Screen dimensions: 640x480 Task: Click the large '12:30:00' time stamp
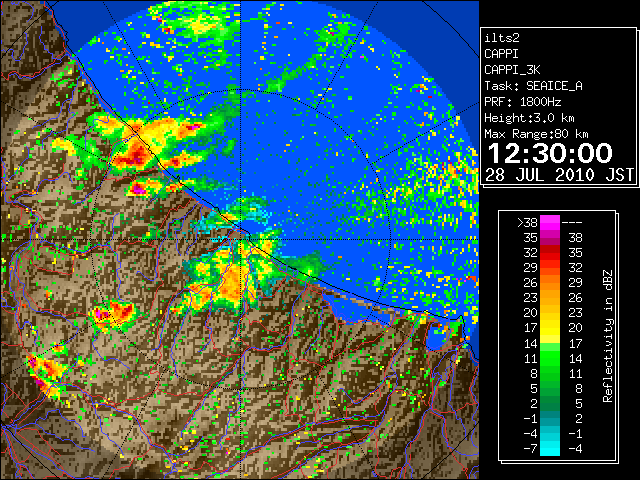coord(550,153)
